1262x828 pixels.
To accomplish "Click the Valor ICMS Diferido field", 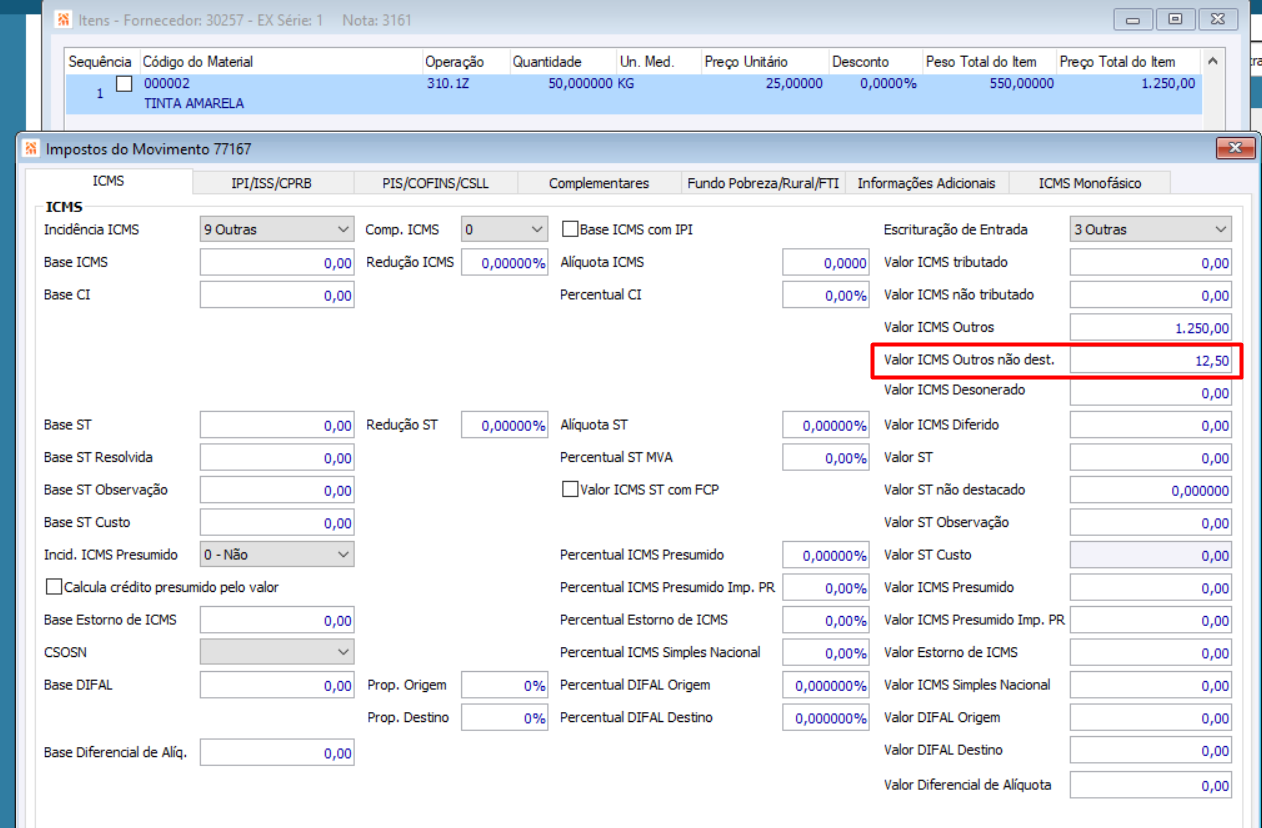I will click(1150, 425).
